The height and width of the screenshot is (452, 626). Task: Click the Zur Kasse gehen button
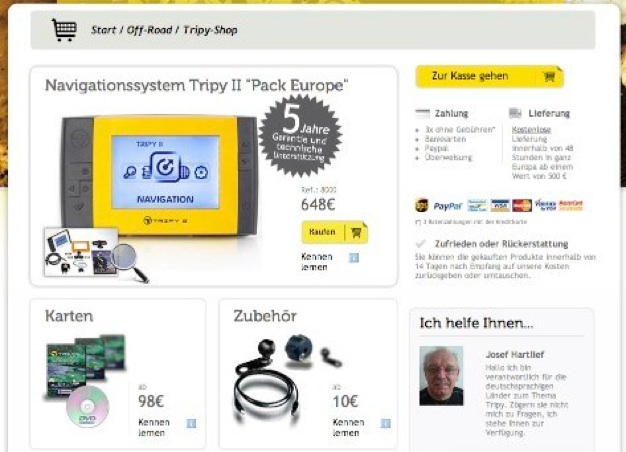click(489, 77)
